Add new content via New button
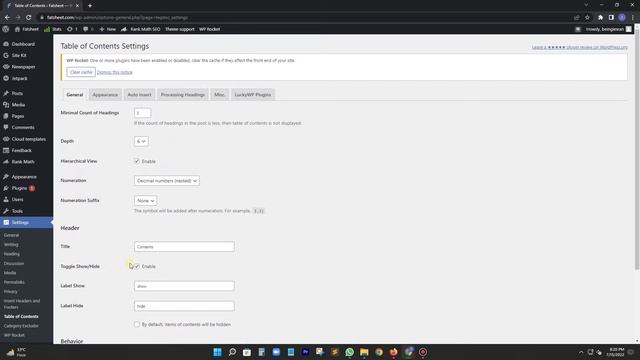Screen dimensions: 640x360 (x=108, y=29)
